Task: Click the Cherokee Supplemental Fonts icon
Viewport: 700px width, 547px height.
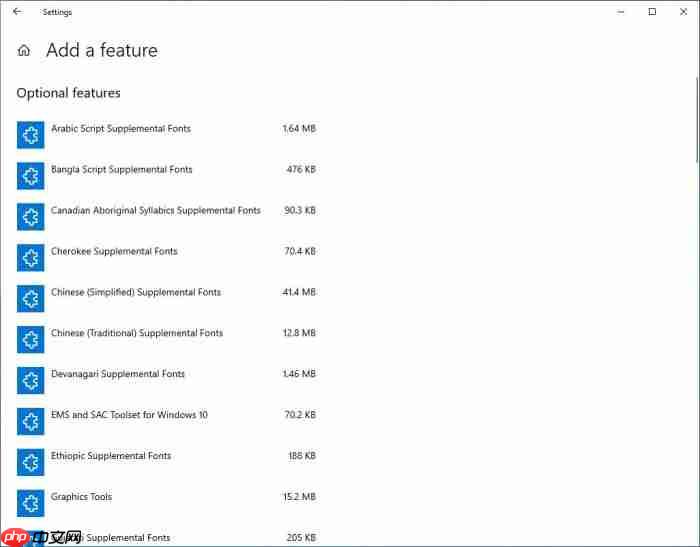Action: (31, 258)
